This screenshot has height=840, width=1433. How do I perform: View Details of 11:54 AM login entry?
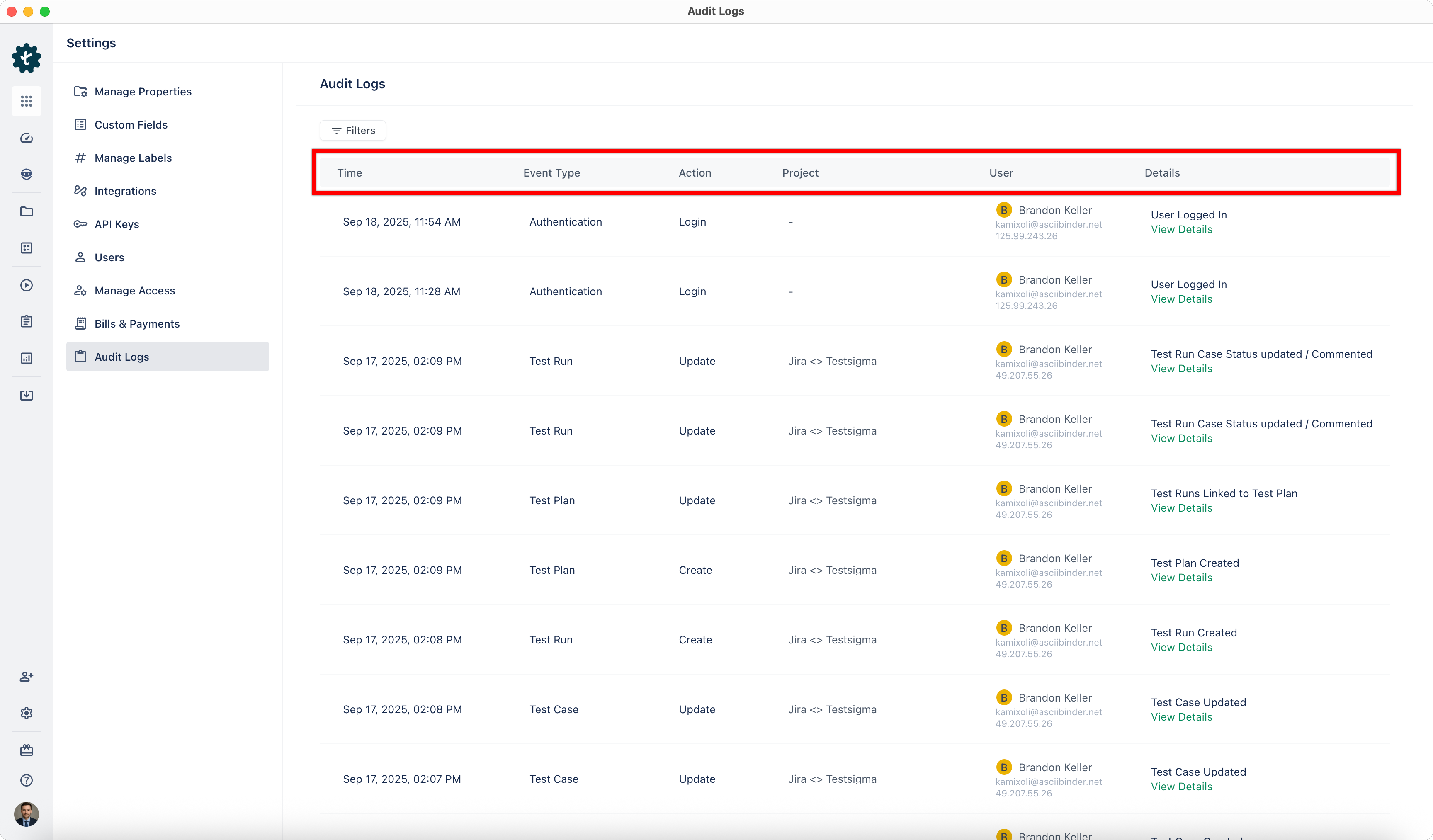pyautogui.click(x=1181, y=229)
